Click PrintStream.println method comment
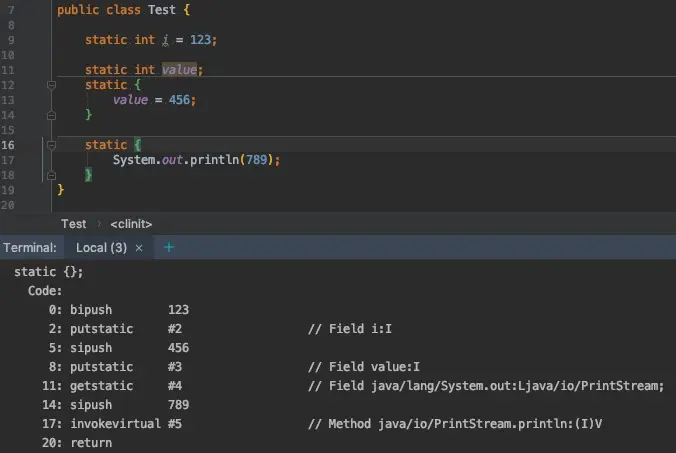Screen dimensions: 676x453 (455, 424)
